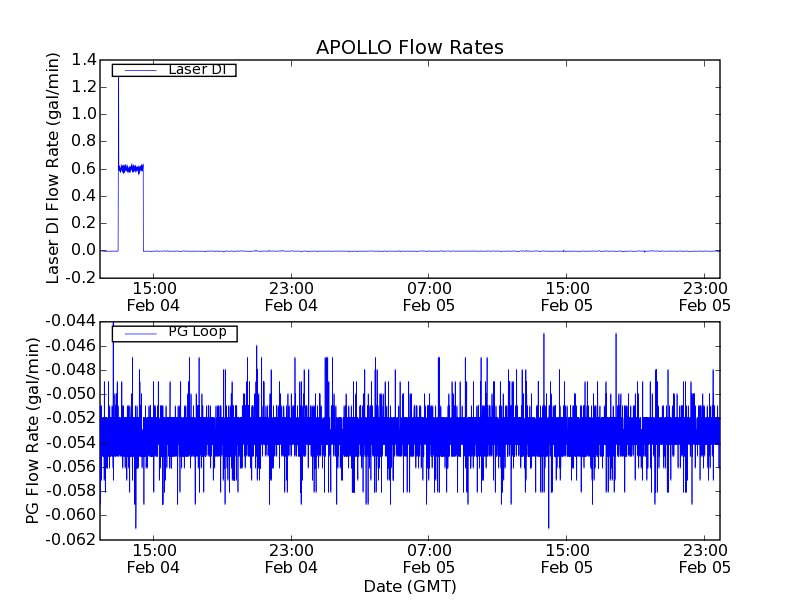Click the "Date (GMT)" x-axis label
The width and height of the screenshot is (800, 600).
coord(409,585)
